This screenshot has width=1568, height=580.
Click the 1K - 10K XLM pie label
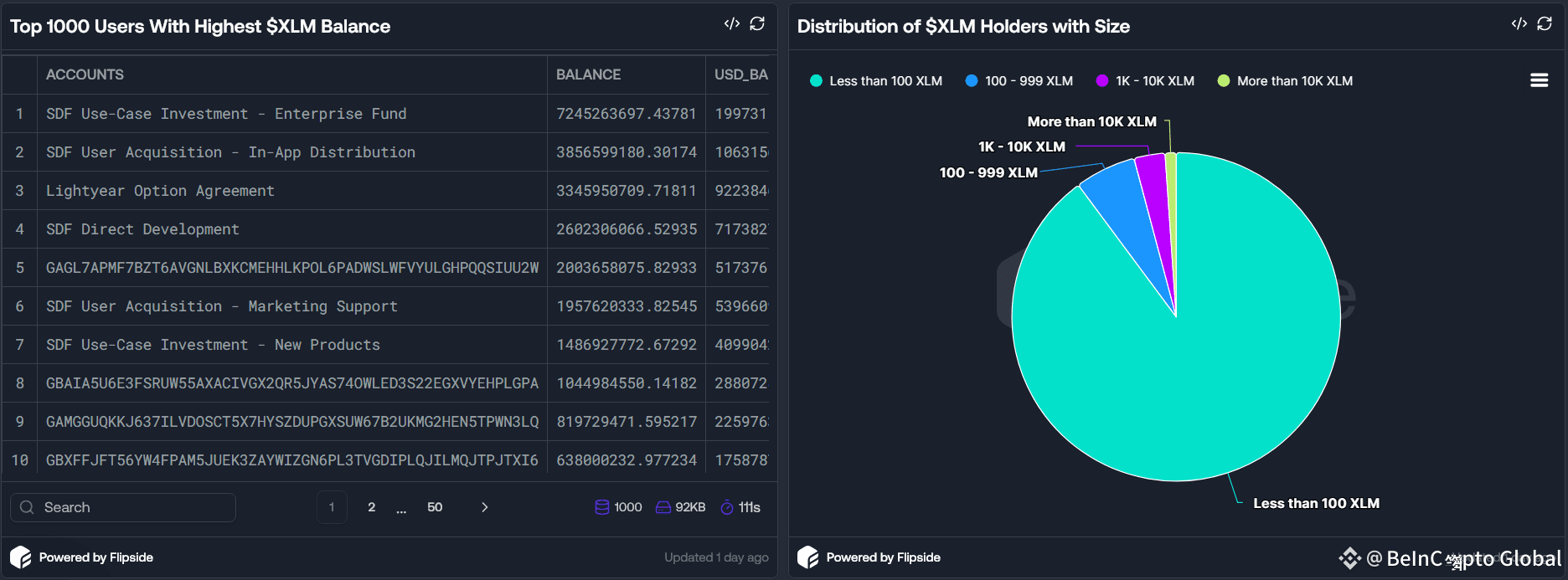[1022, 146]
